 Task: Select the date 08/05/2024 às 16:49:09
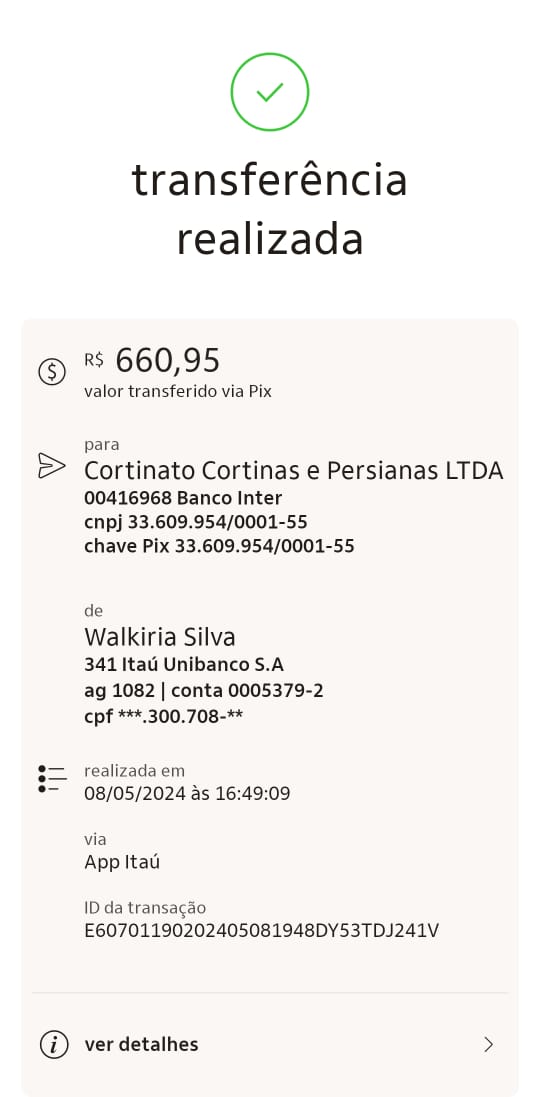pyautogui.click(x=187, y=793)
